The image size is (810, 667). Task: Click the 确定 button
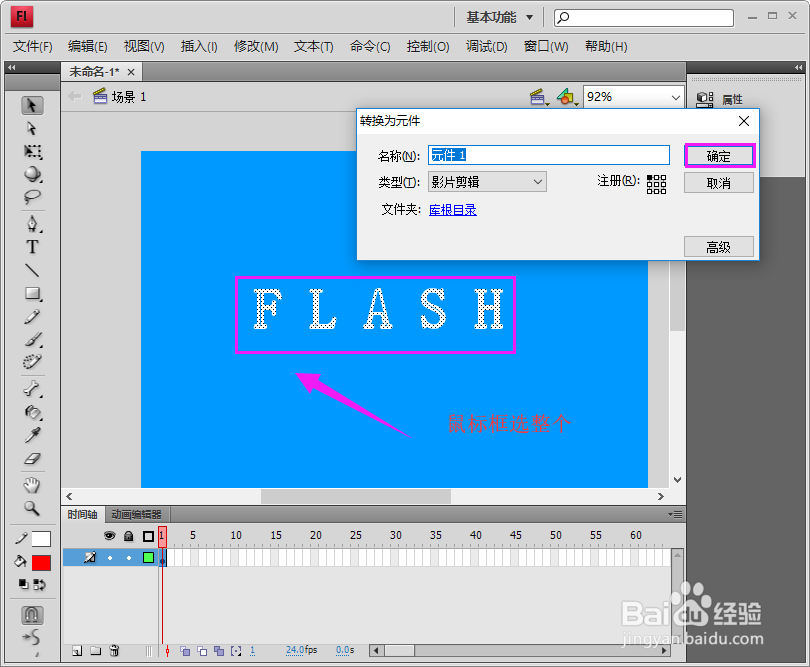(x=719, y=156)
